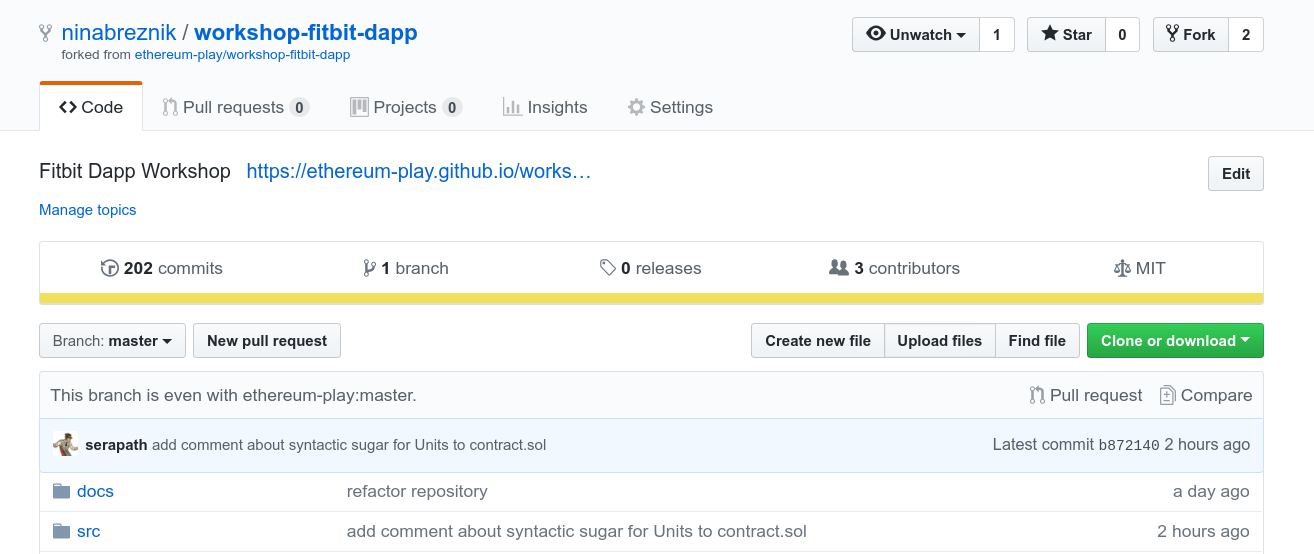Viewport: 1314px width, 554px height.
Task: Open the workshop-fitbit-dapp repository link
Action: [x=306, y=33]
